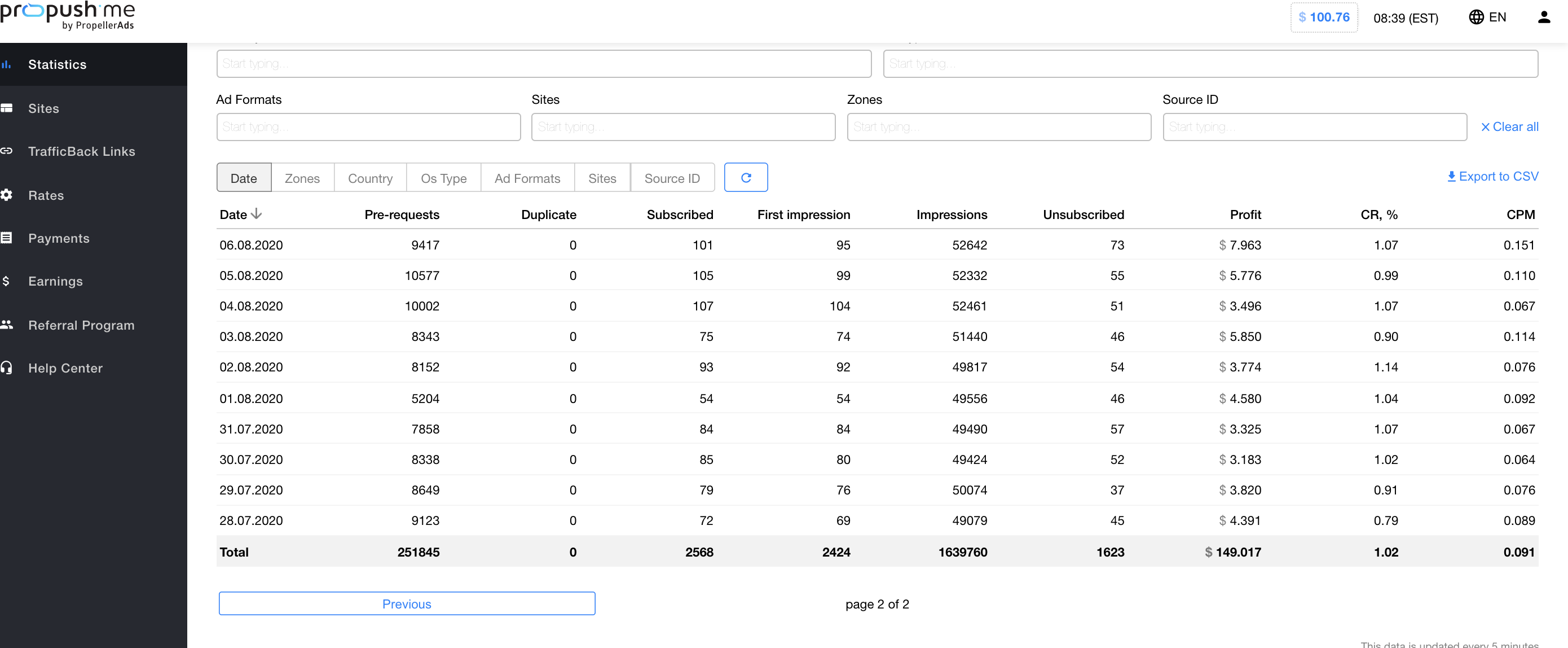Open the Ad Formats filter dropdown
1568x648 pixels.
pyautogui.click(x=368, y=126)
